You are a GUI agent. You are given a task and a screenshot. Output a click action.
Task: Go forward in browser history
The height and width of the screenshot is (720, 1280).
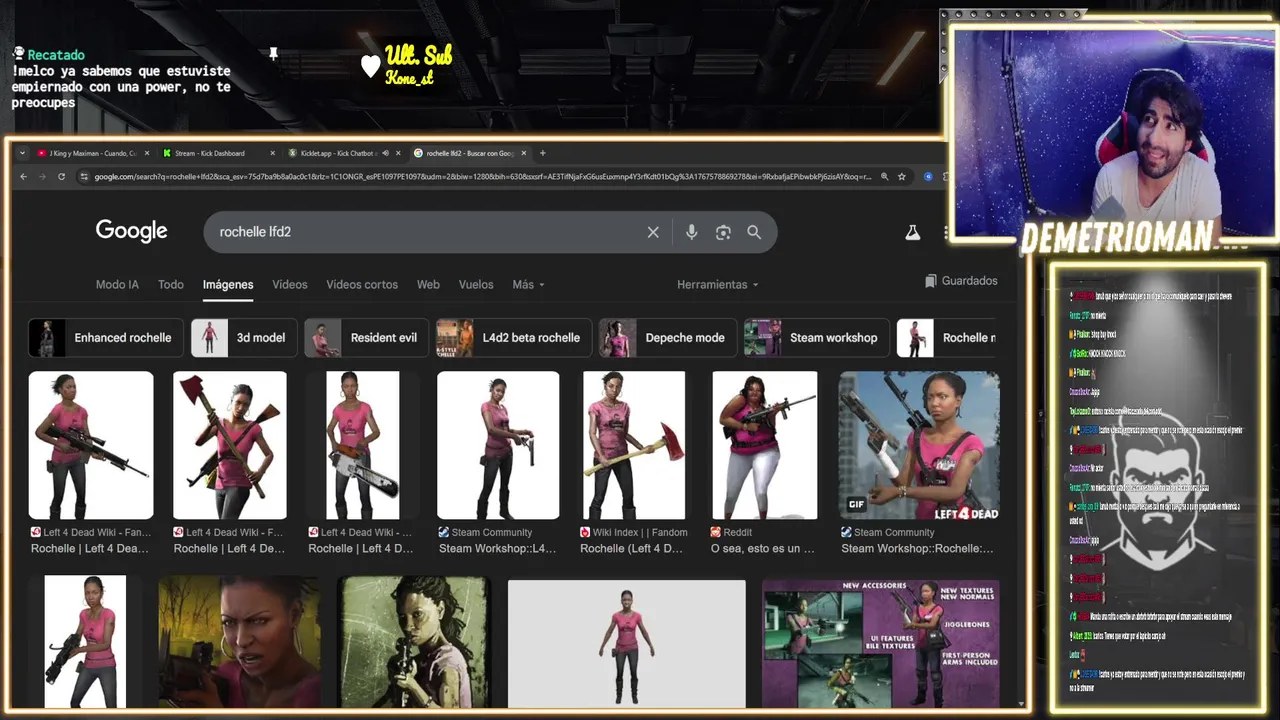42,177
